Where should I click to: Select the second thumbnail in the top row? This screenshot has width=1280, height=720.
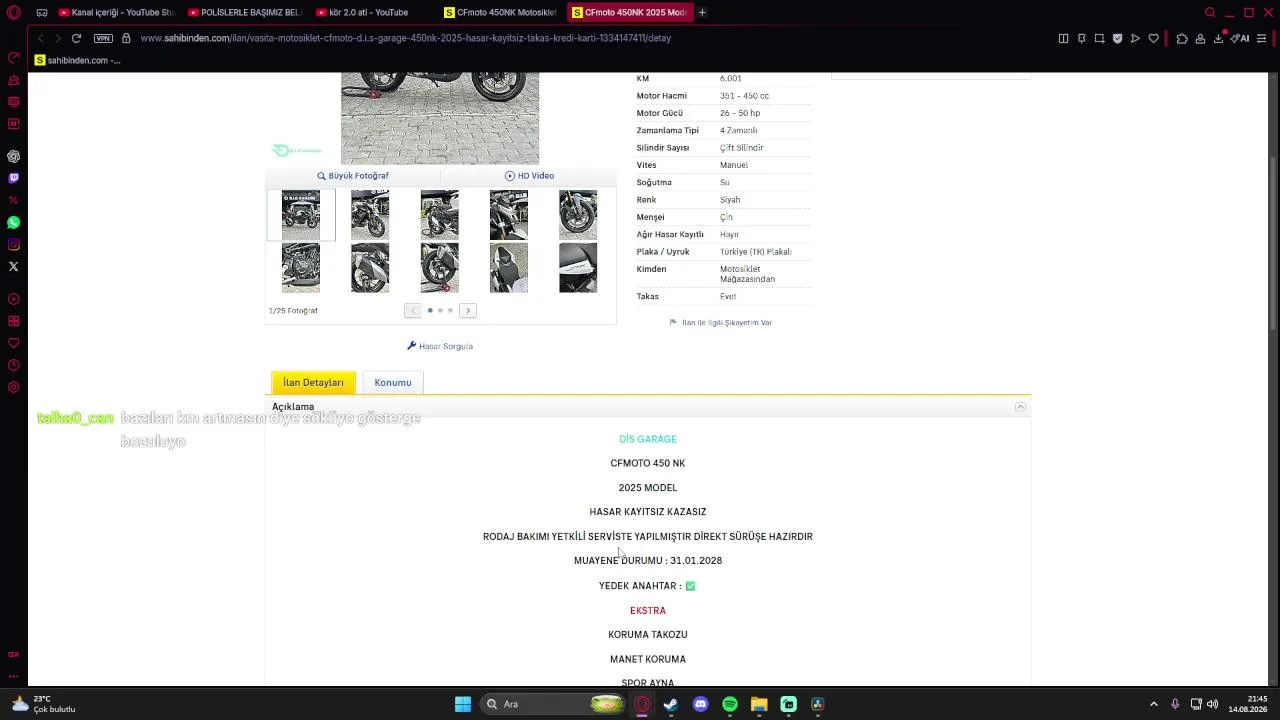(x=370, y=215)
